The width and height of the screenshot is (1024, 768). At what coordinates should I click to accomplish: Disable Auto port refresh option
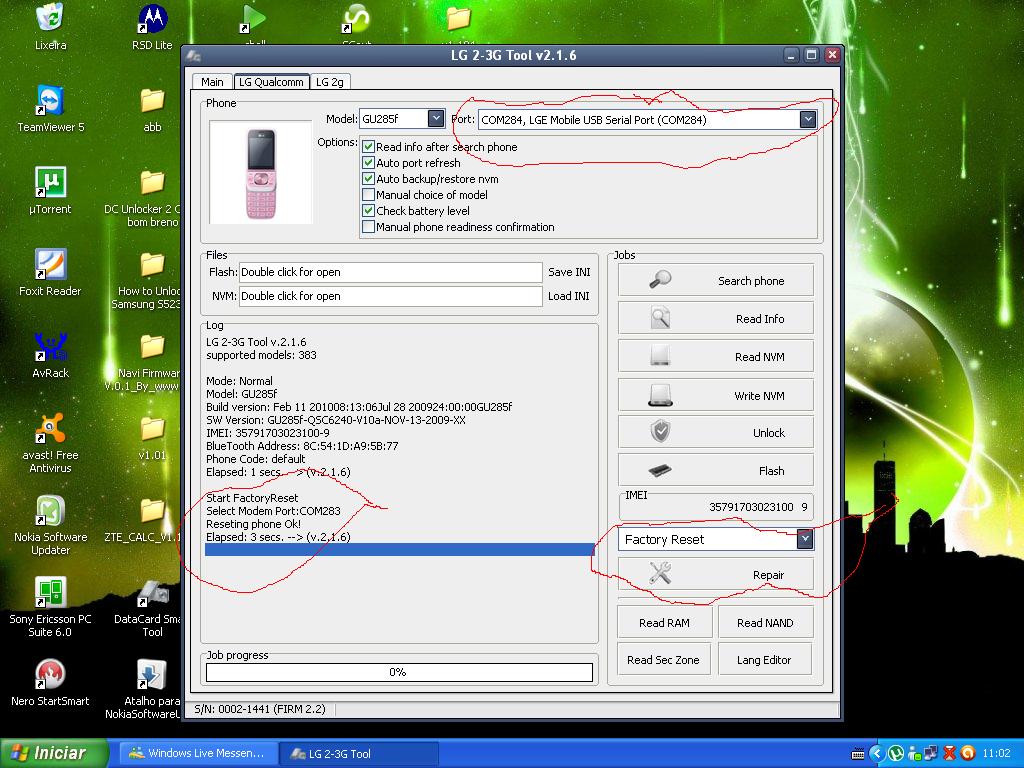point(368,163)
